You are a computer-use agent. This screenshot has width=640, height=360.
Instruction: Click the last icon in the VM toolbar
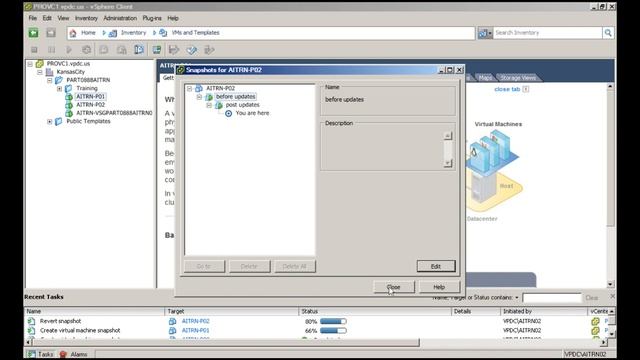(209, 50)
